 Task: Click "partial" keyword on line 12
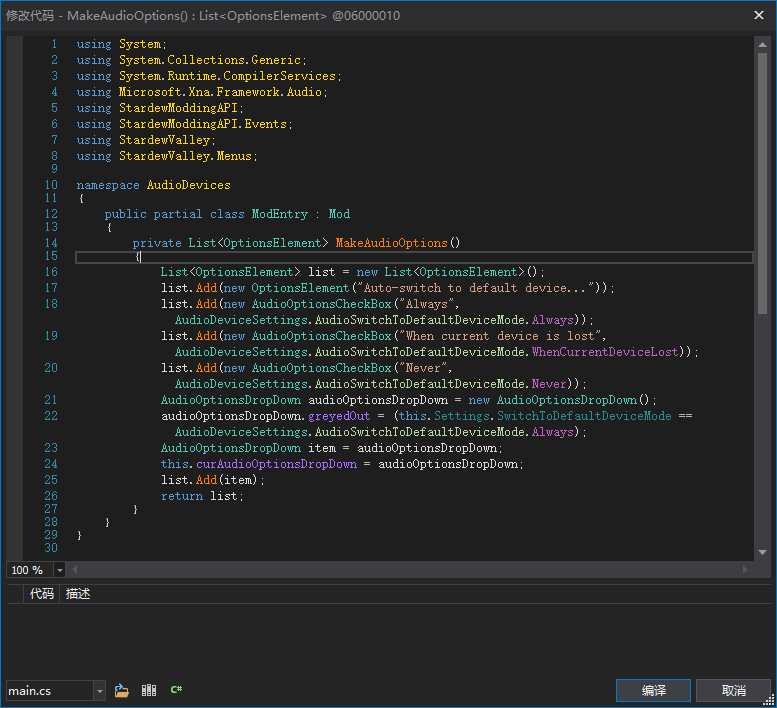pos(177,214)
